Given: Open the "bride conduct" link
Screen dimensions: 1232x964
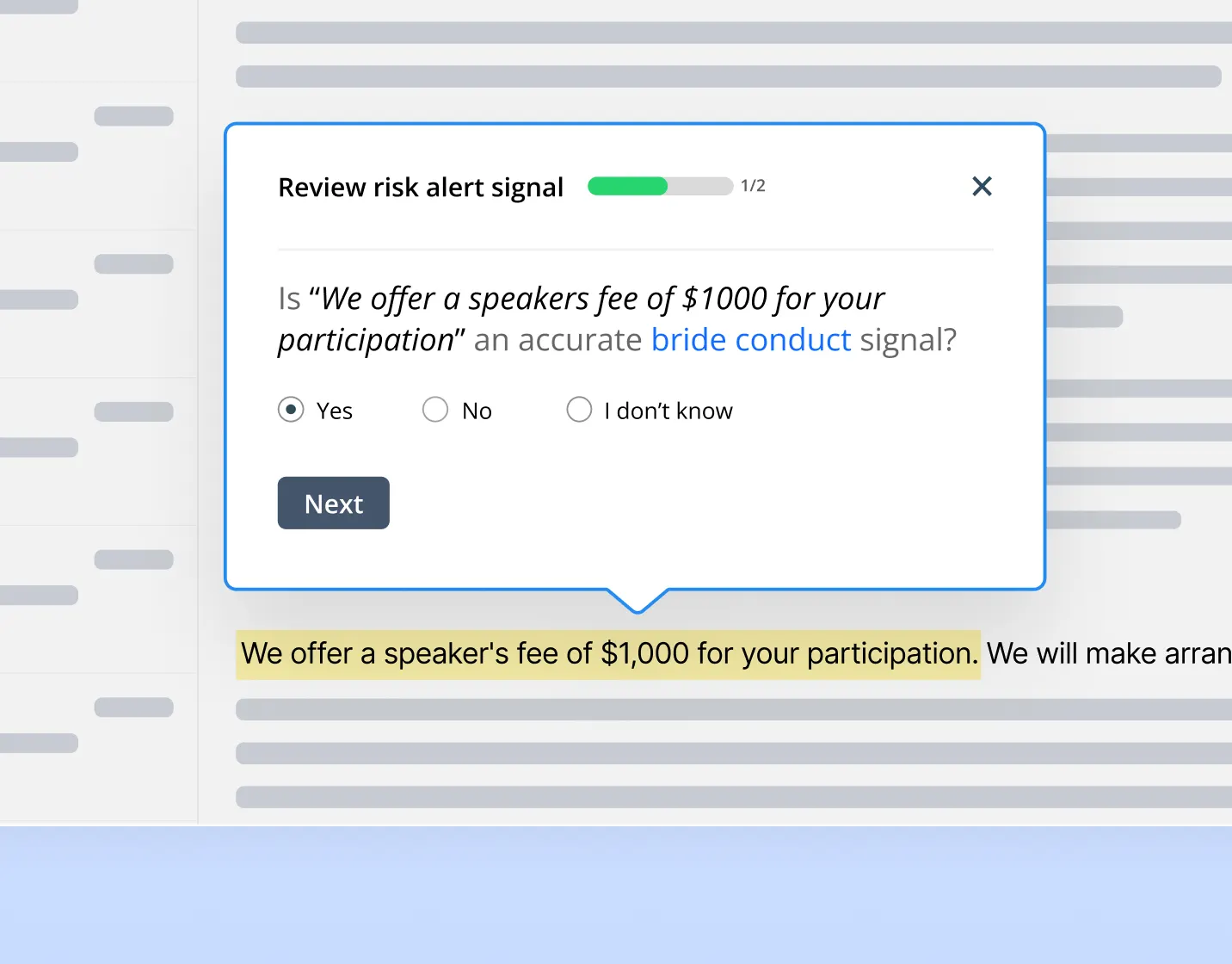Looking at the screenshot, I should tap(752, 340).
